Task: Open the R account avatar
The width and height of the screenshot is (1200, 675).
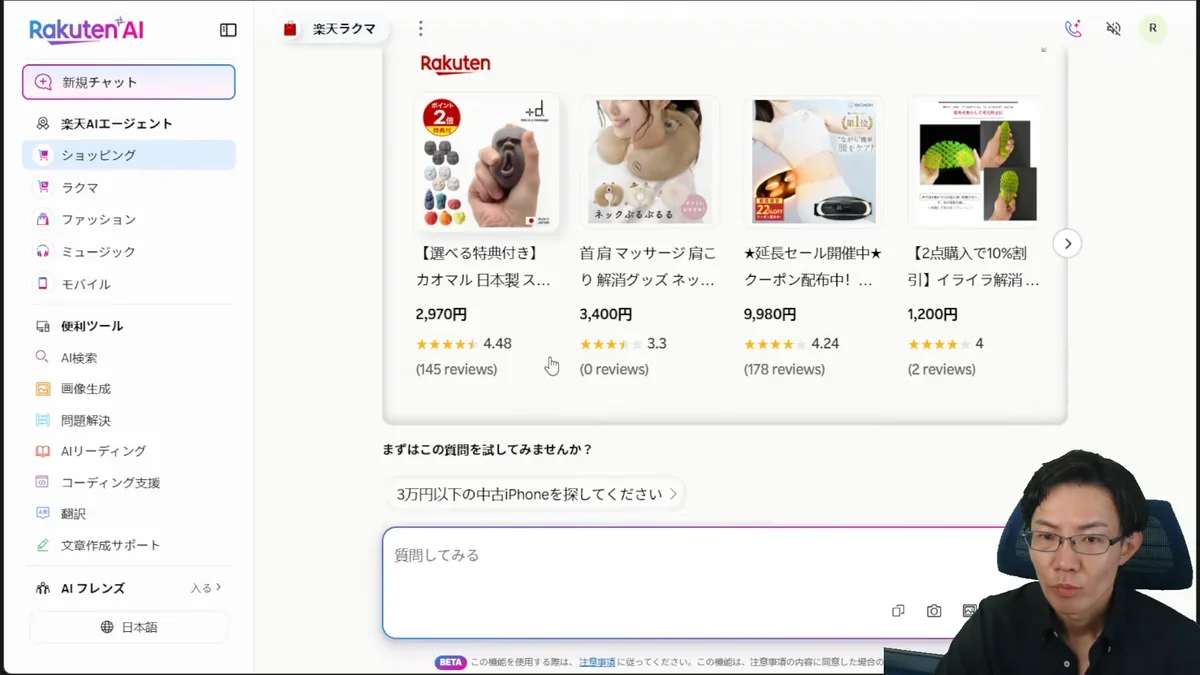Action: [x=1153, y=29]
